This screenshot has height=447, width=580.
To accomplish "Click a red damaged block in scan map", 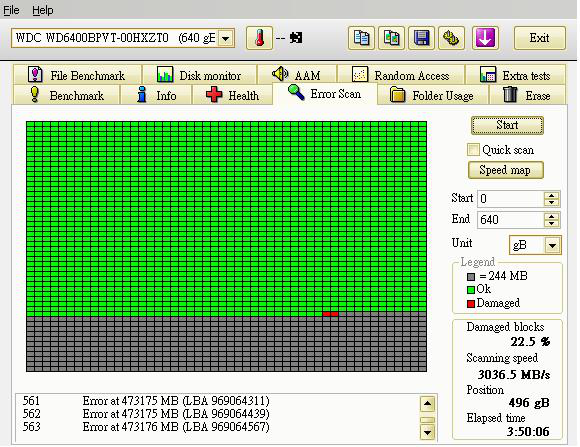I will (326, 314).
